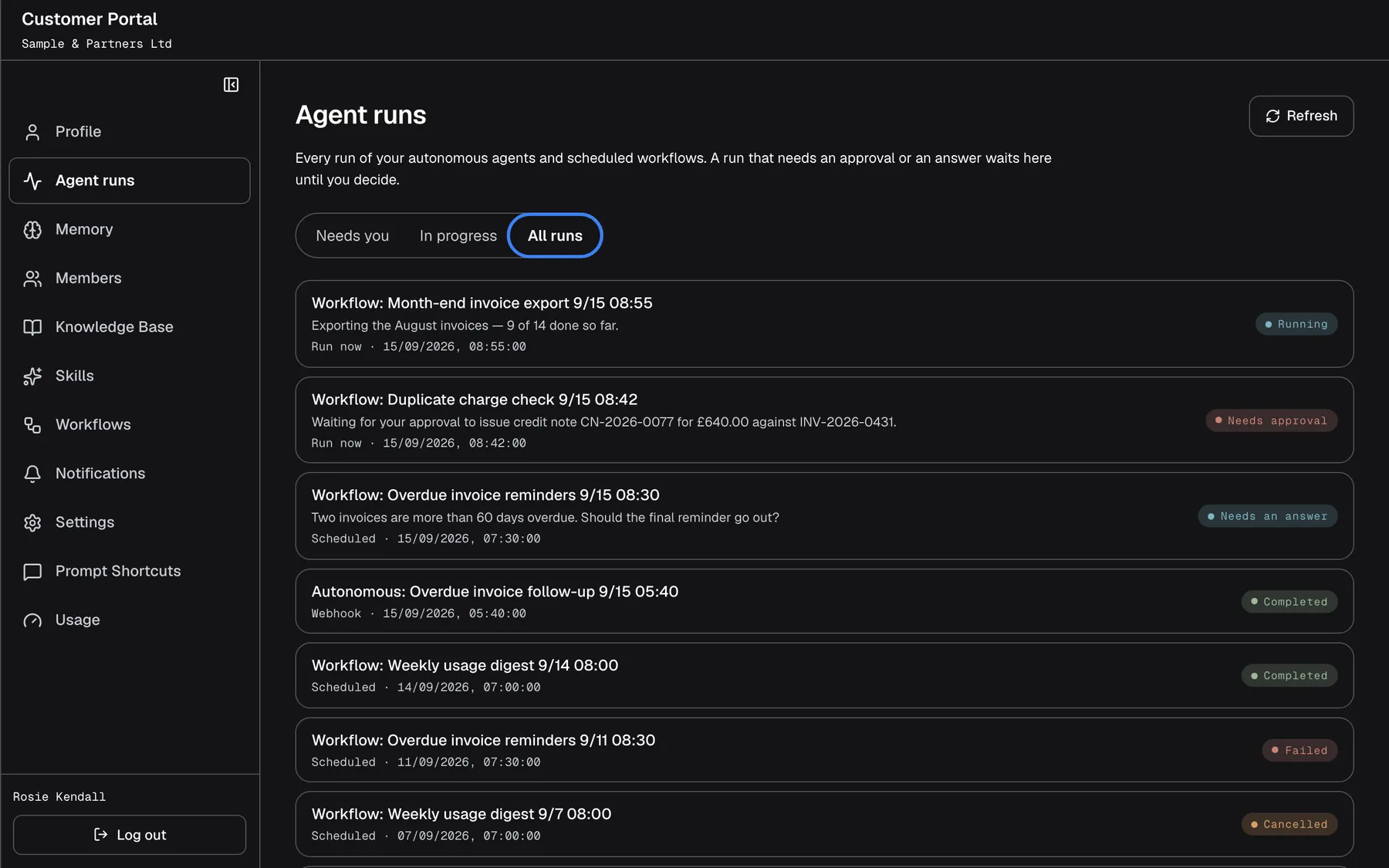Screen dimensions: 1389x868
Task: Click credit note CN-2026-0077 description
Action: click(603, 422)
